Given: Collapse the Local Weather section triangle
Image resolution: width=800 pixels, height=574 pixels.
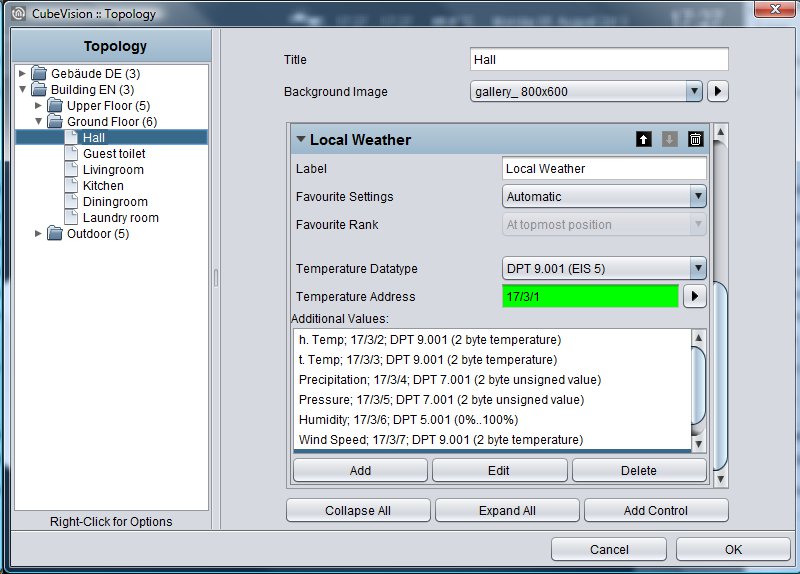Looking at the screenshot, I should (x=301, y=139).
